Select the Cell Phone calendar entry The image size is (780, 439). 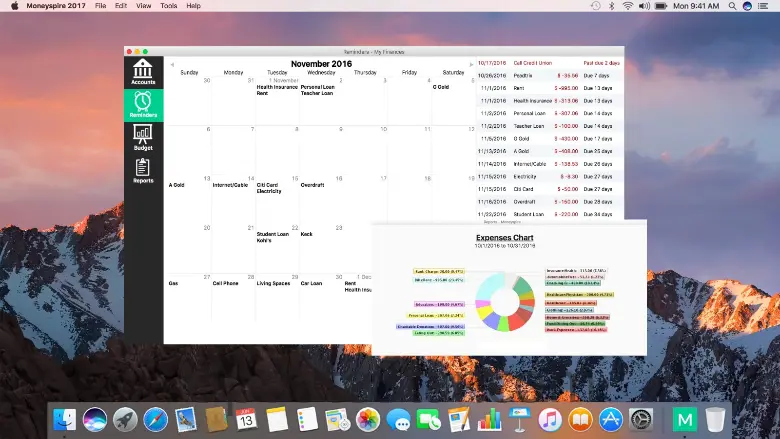225,283
